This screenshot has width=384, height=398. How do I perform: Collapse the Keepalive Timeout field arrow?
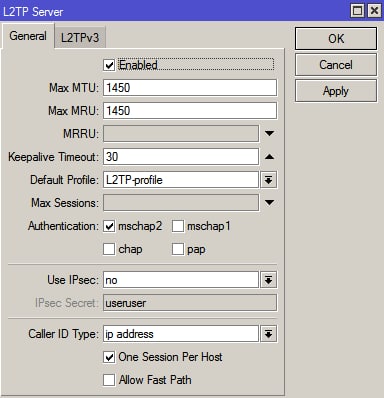(x=269, y=157)
